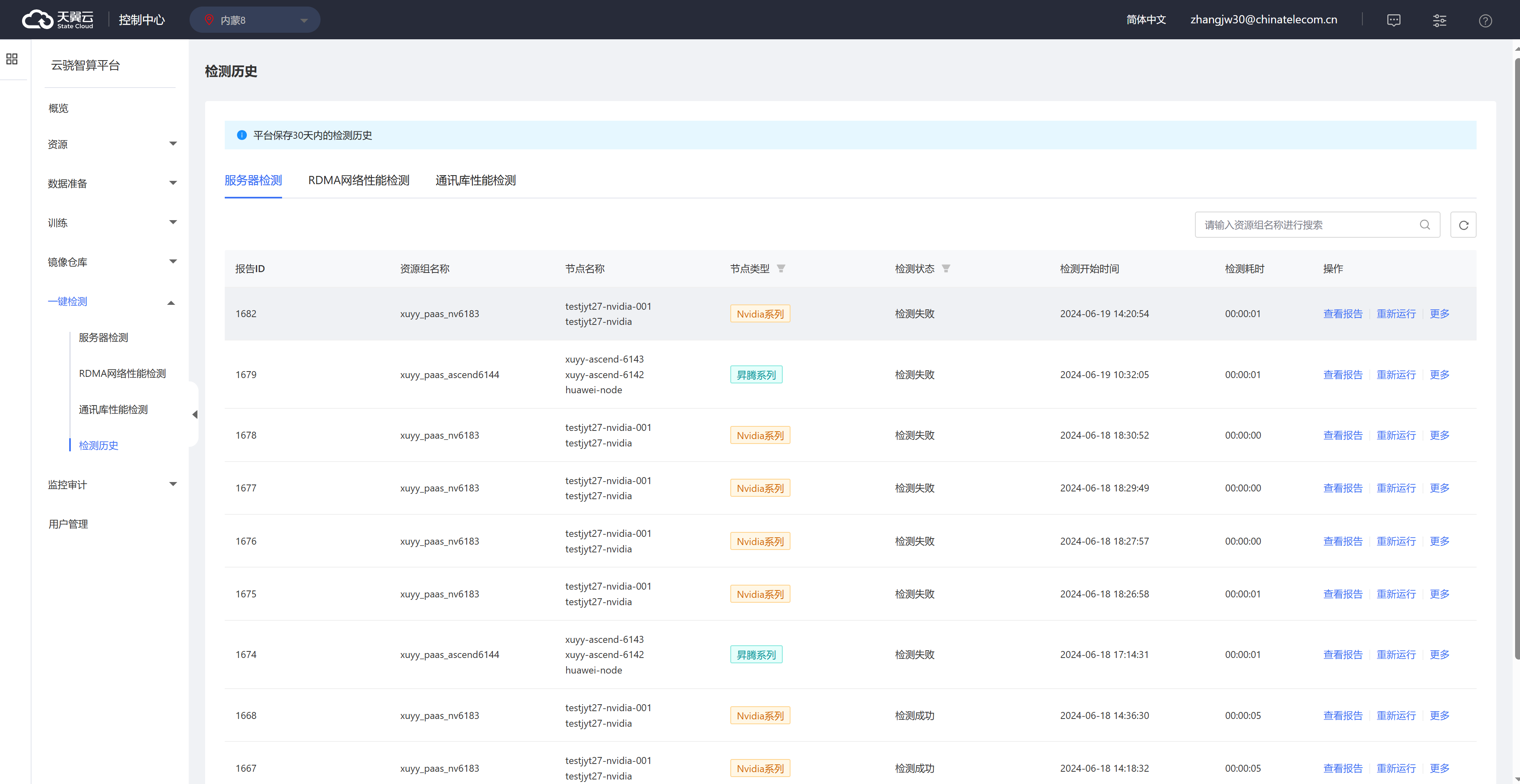The height and width of the screenshot is (784, 1520).
Task: Collapse the sidebar with the arrow handle
Action: (195, 414)
